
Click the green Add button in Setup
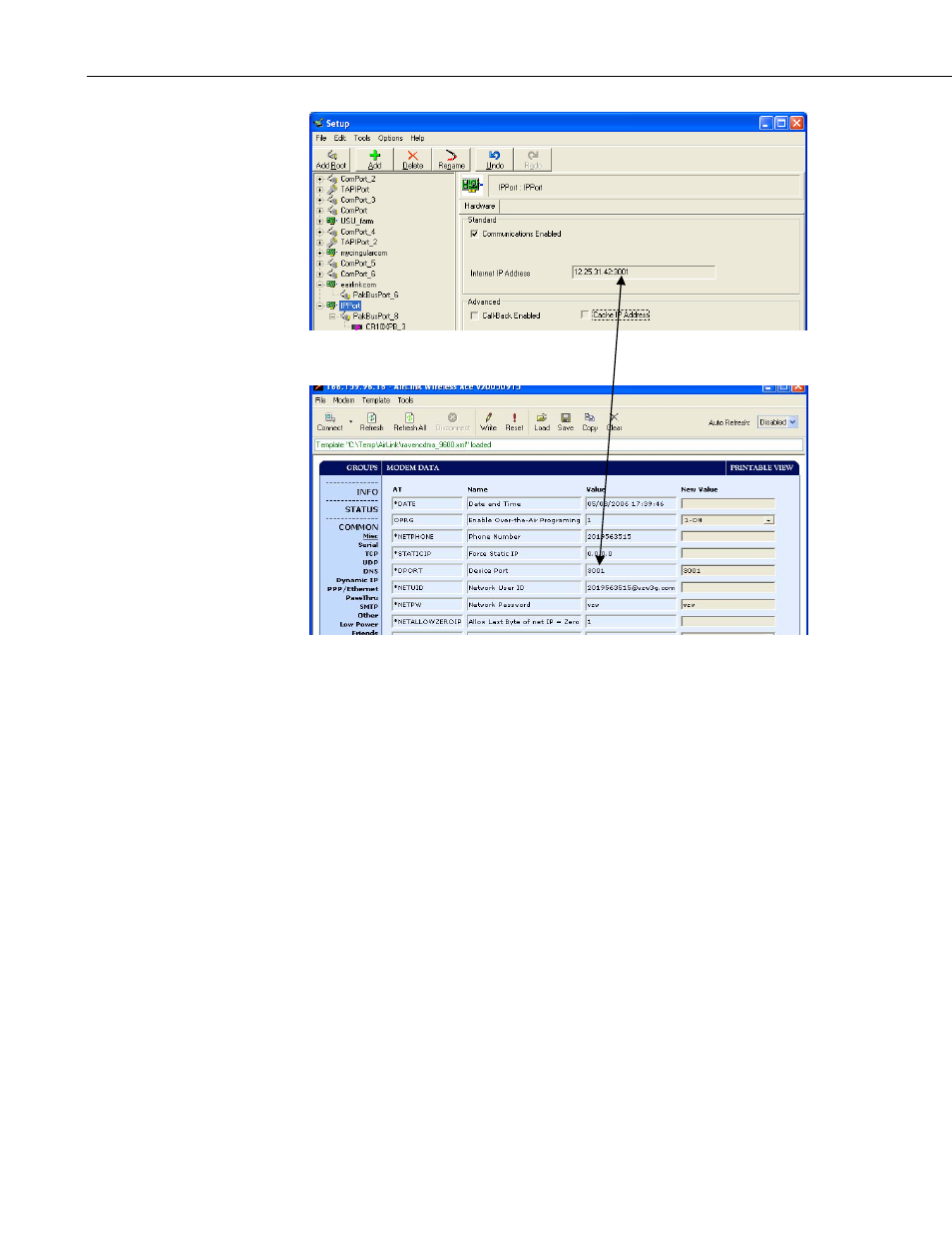point(374,160)
